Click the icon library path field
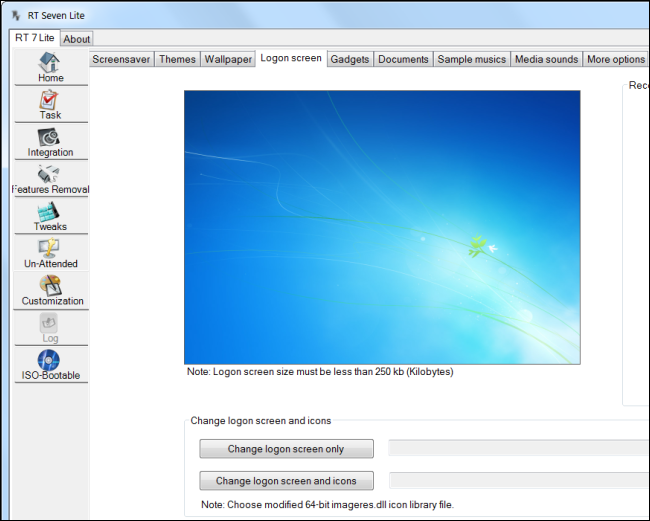This screenshot has width=650, height=521. 519,480
